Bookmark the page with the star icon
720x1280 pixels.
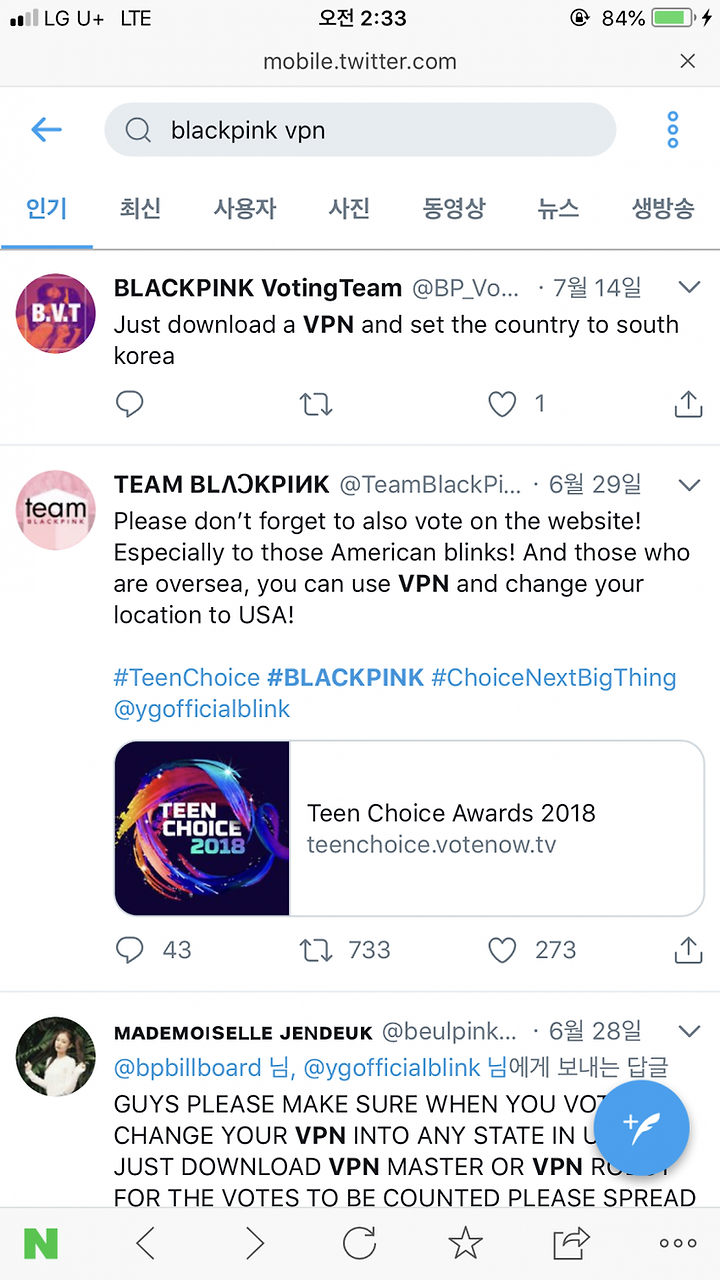tap(465, 1243)
